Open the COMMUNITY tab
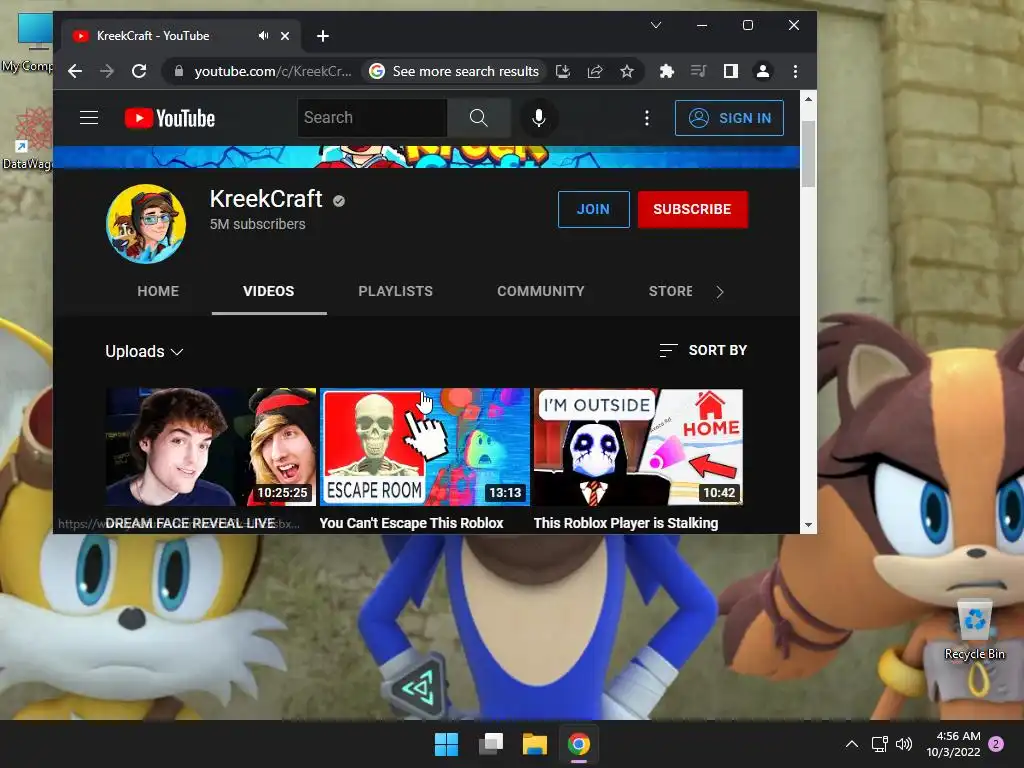This screenshot has width=1024, height=768. pyautogui.click(x=541, y=291)
